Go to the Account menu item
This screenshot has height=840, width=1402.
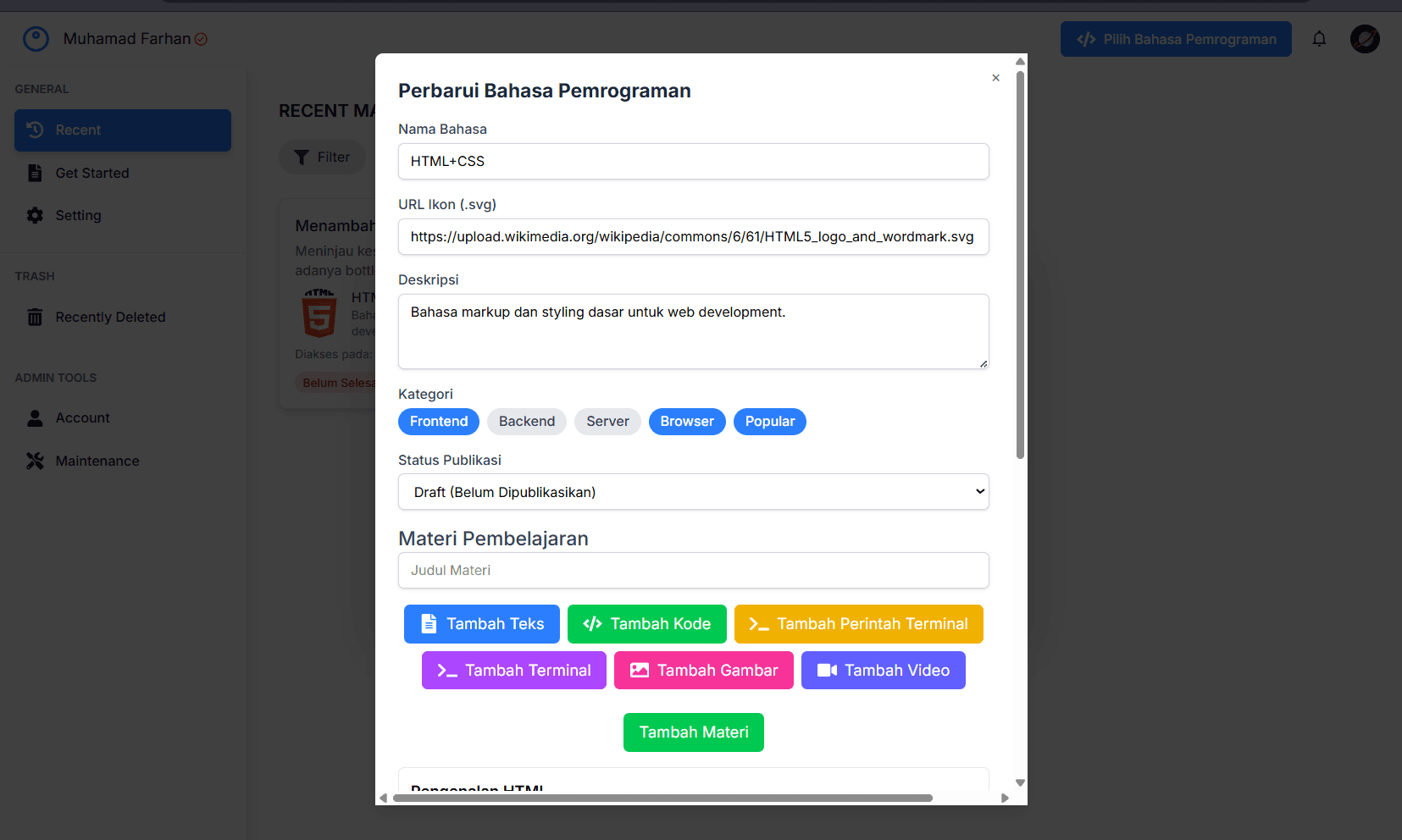pyautogui.click(x=82, y=418)
